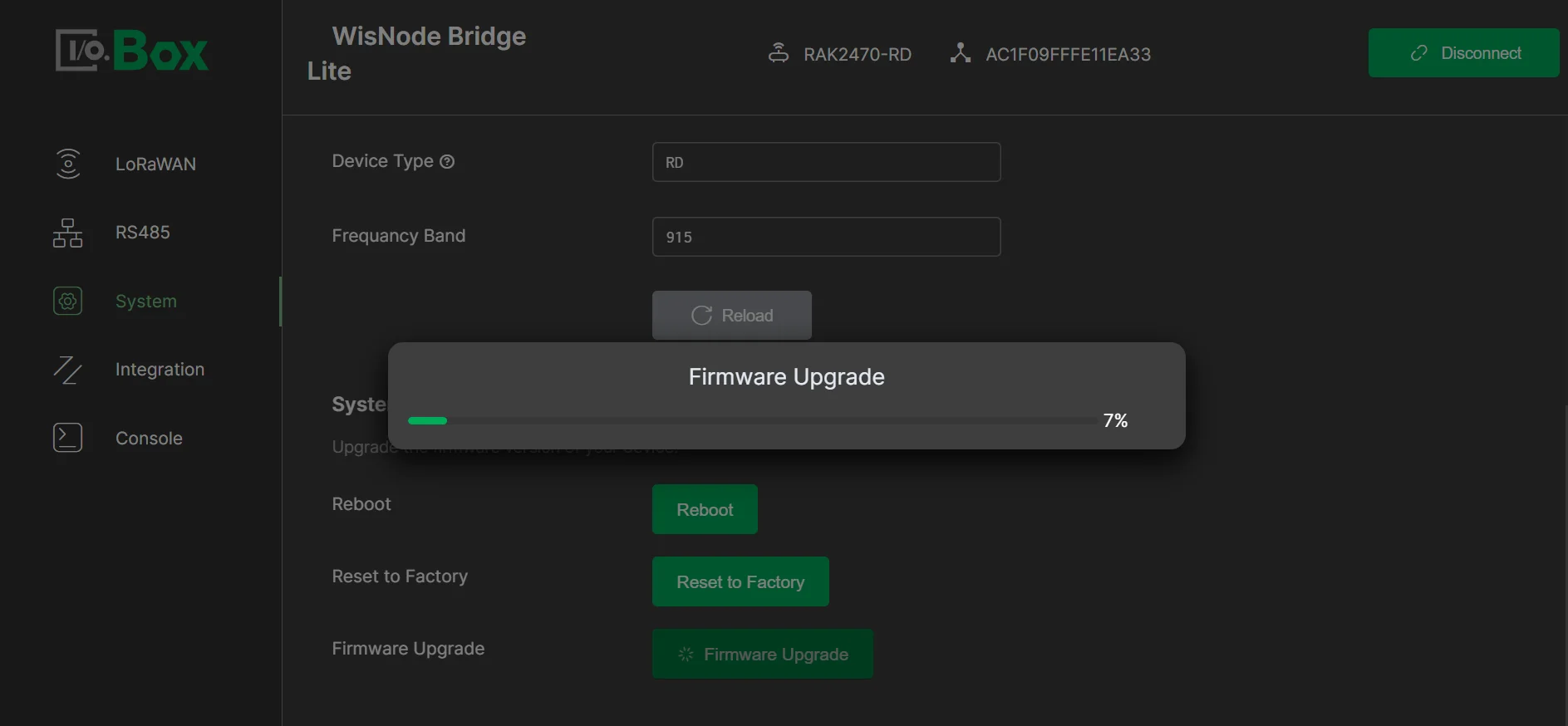Open the LoRaWAN menu item

pos(155,164)
